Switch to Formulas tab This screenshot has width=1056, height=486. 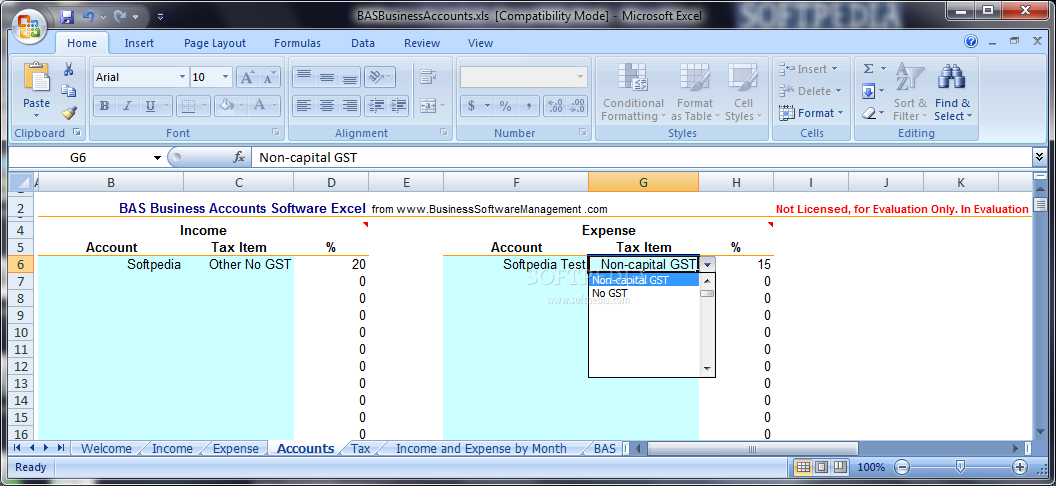point(297,43)
